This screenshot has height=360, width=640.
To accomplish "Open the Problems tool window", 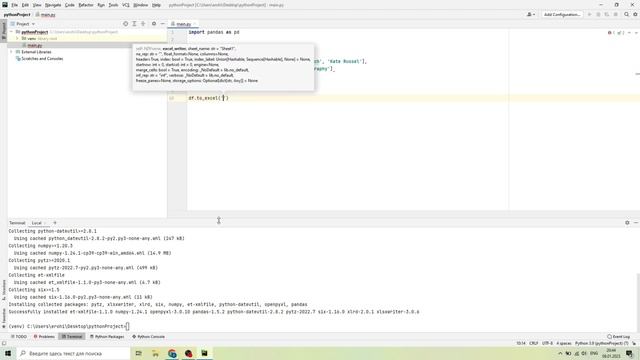I will click(x=44, y=337).
